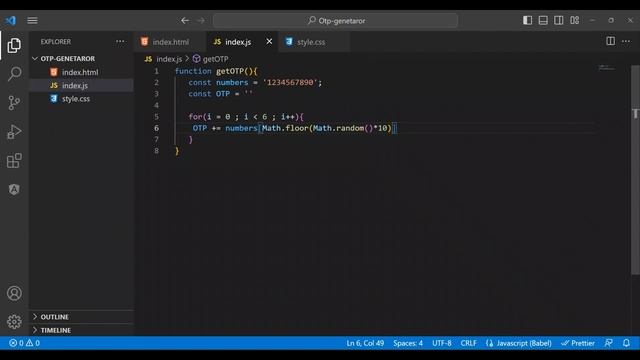Open the hamburger application menu

[x=32, y=20]
